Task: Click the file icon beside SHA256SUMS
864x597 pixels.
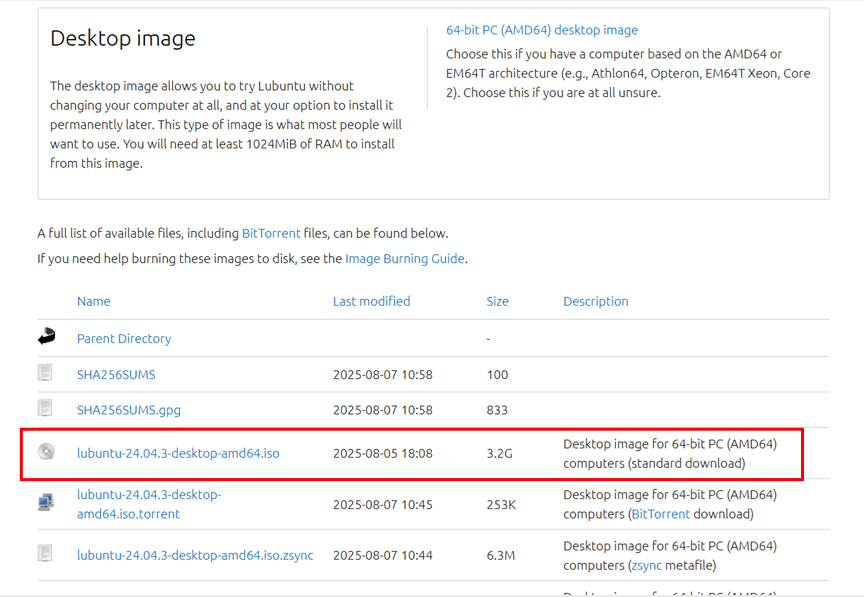Action: tap(45, 373)
